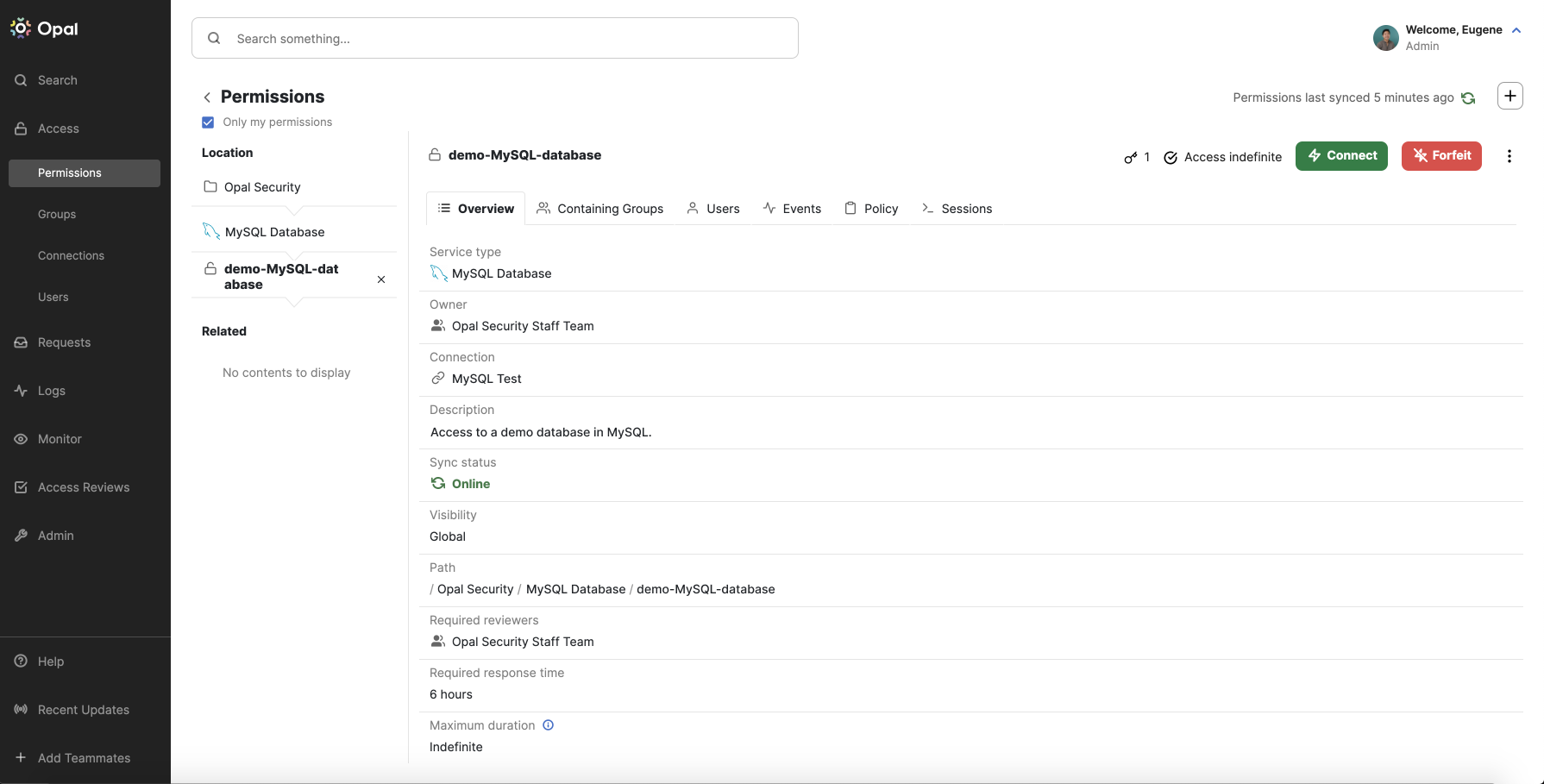Click the Forfeit button

point(1441,156)
